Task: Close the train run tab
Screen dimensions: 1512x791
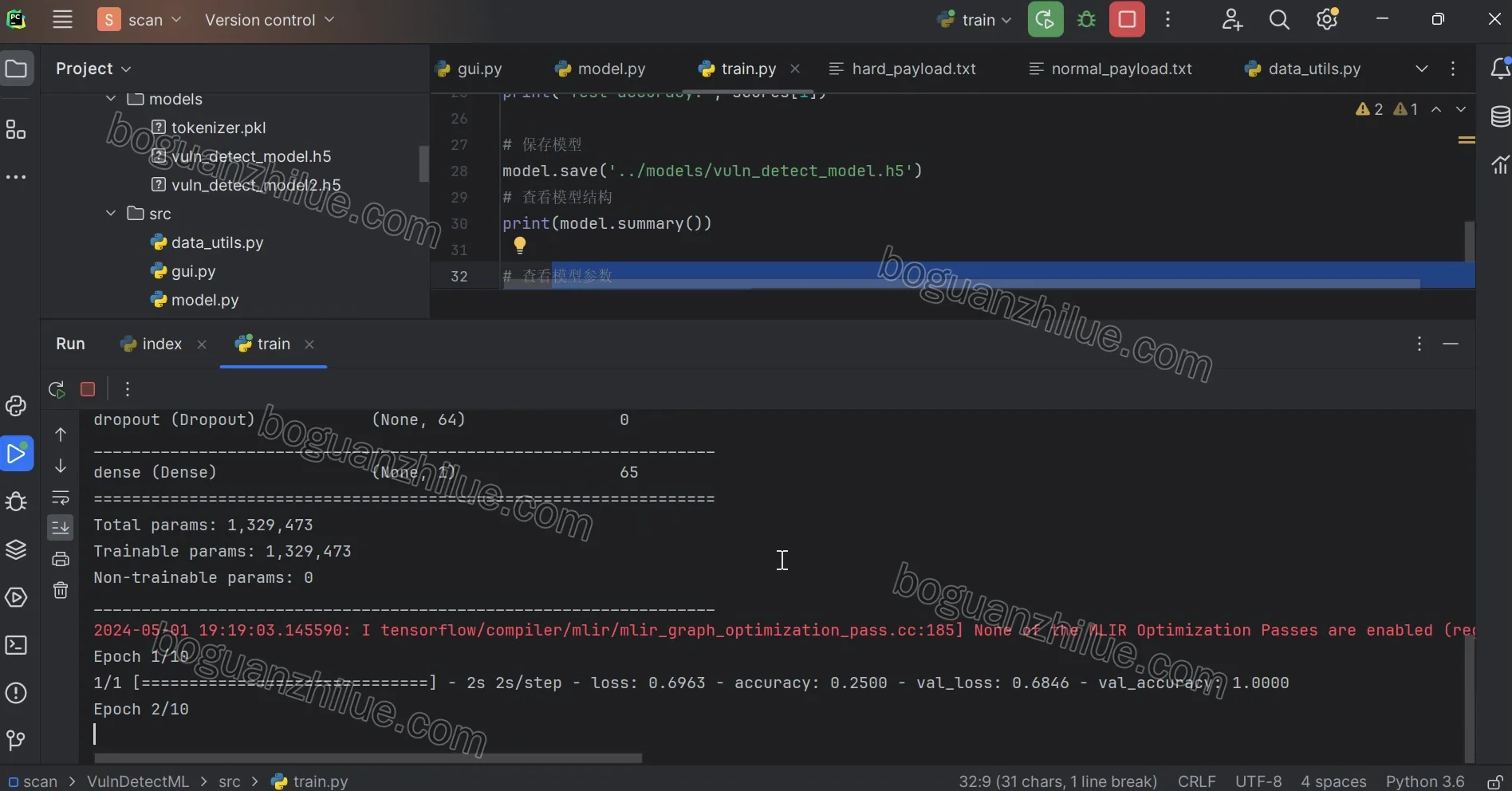Action: 309,344
